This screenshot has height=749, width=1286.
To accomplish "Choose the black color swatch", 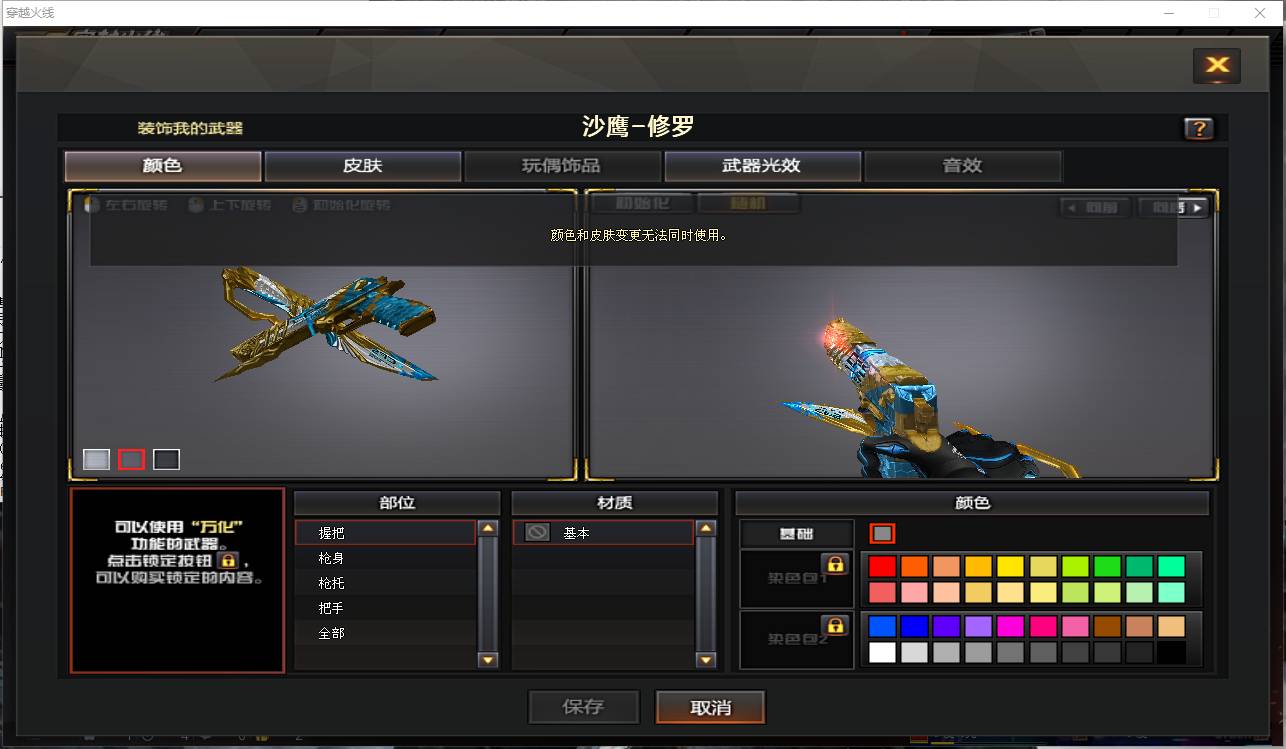I will tap(1171, 652).
